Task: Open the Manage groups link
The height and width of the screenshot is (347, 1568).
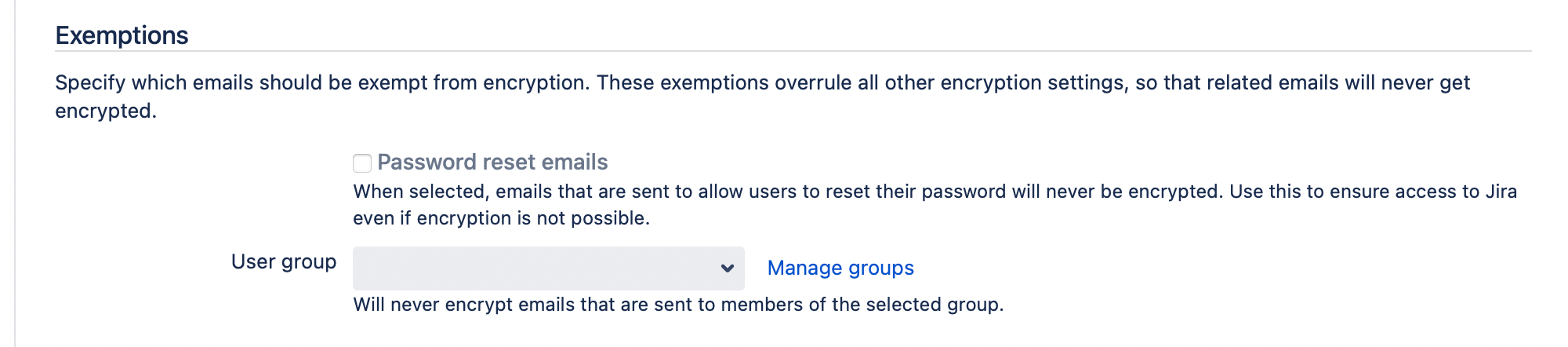Action: (x=840, y=268)
